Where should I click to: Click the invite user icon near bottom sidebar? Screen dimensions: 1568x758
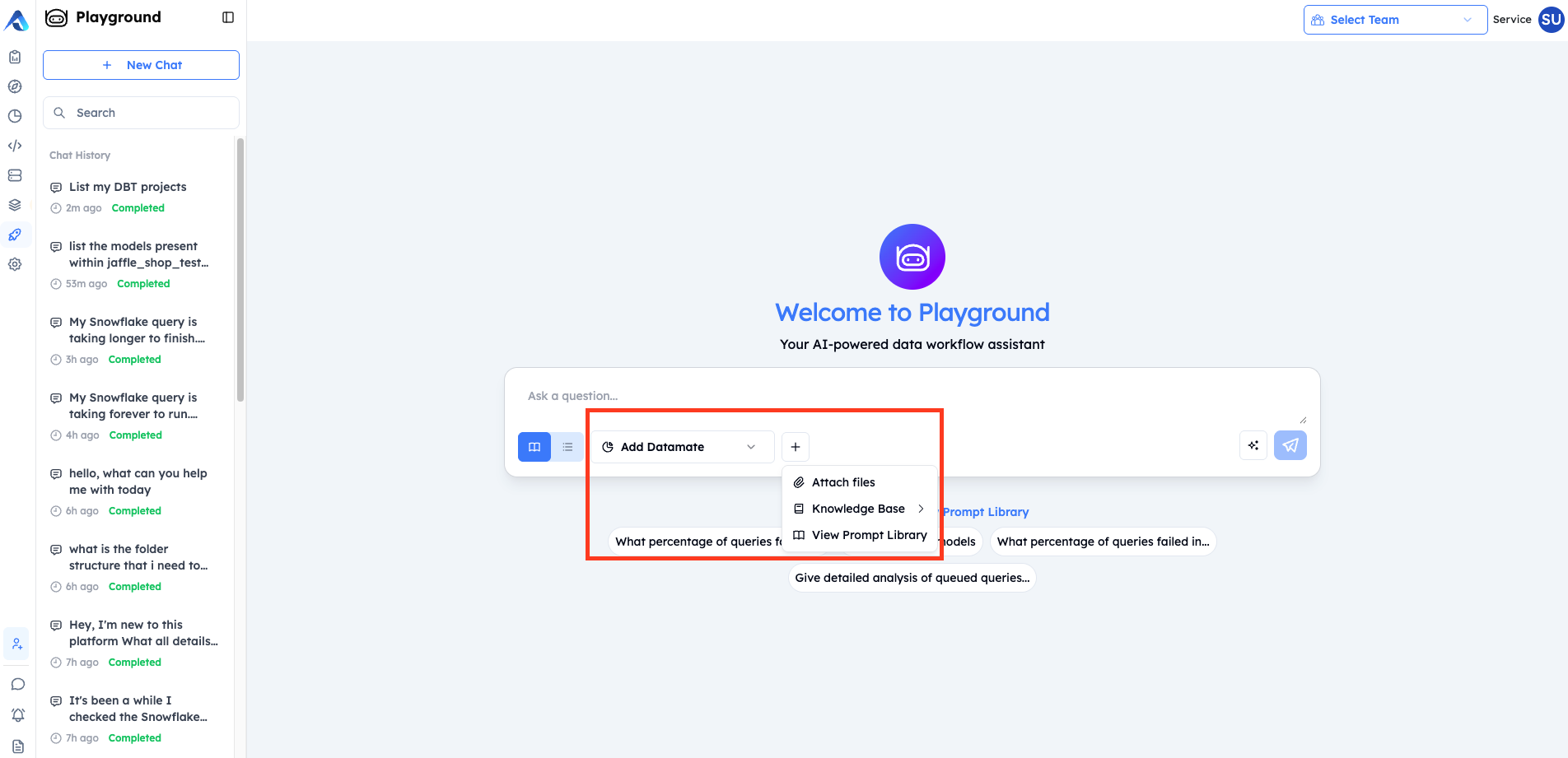[x=16, y=644]
